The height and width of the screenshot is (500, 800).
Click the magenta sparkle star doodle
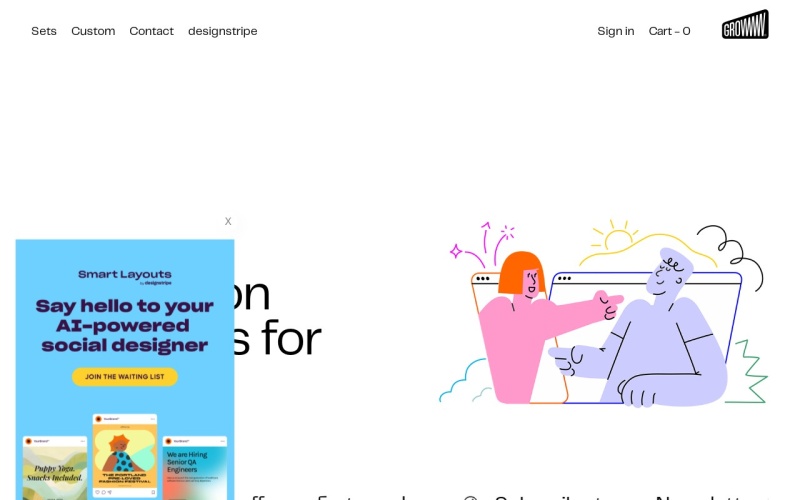456,251
